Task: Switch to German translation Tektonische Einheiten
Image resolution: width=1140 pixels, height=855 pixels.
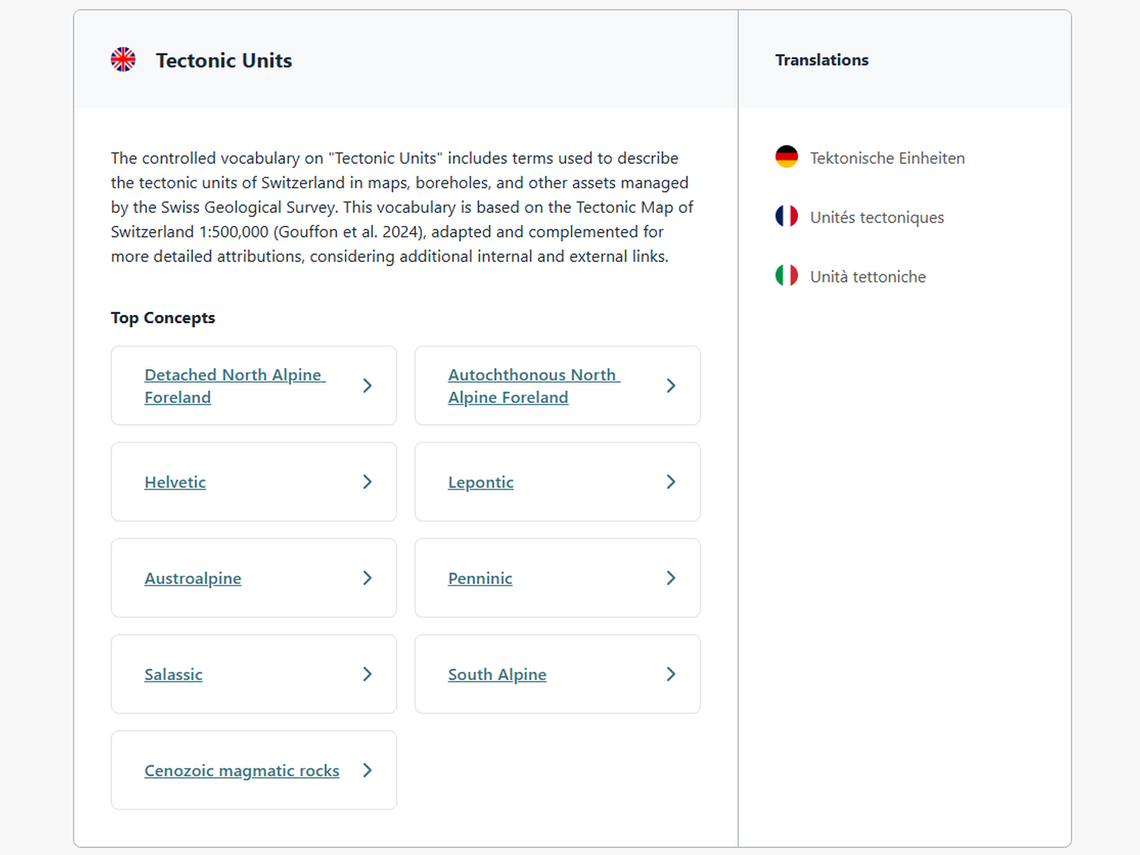Action: pyautogui.click(x=887, y=158)
